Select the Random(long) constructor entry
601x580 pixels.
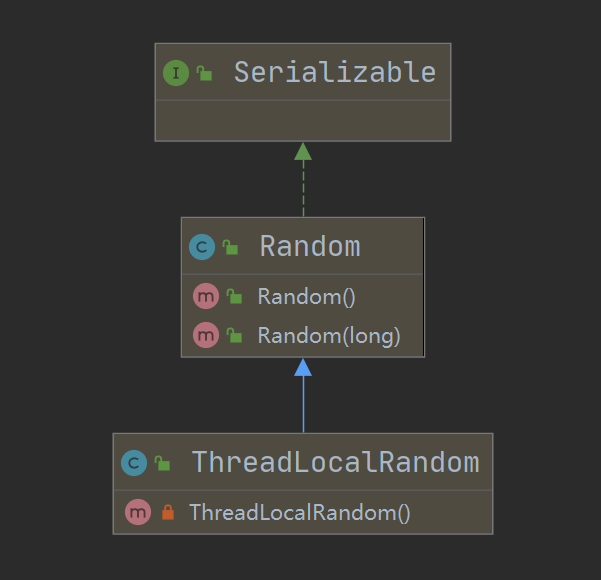coord(328,335)
